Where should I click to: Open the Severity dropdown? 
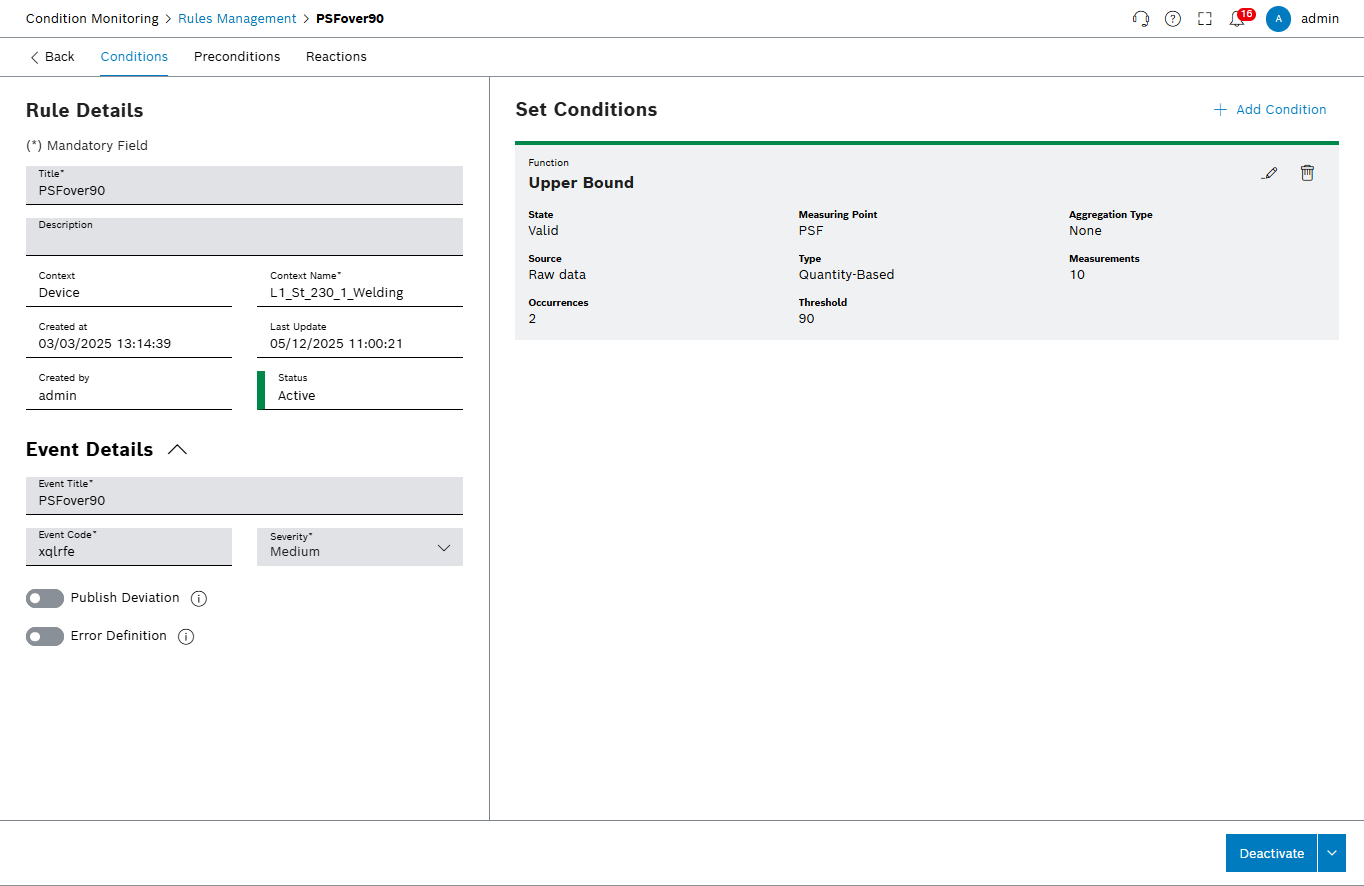coord(360,547)
